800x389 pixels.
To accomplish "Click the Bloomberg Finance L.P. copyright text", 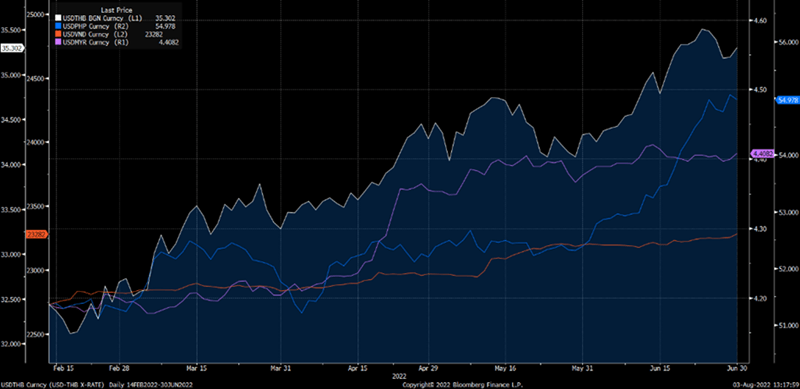I will (x=463, y=384).
